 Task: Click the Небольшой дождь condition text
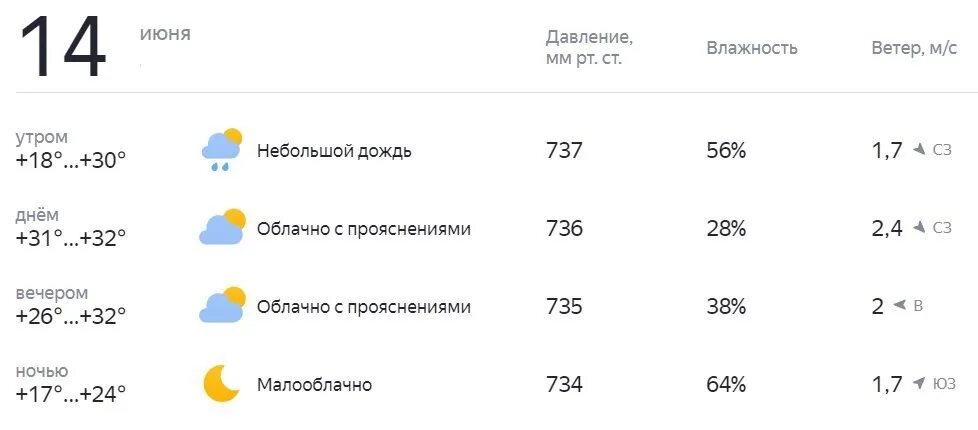click(334, 151)
